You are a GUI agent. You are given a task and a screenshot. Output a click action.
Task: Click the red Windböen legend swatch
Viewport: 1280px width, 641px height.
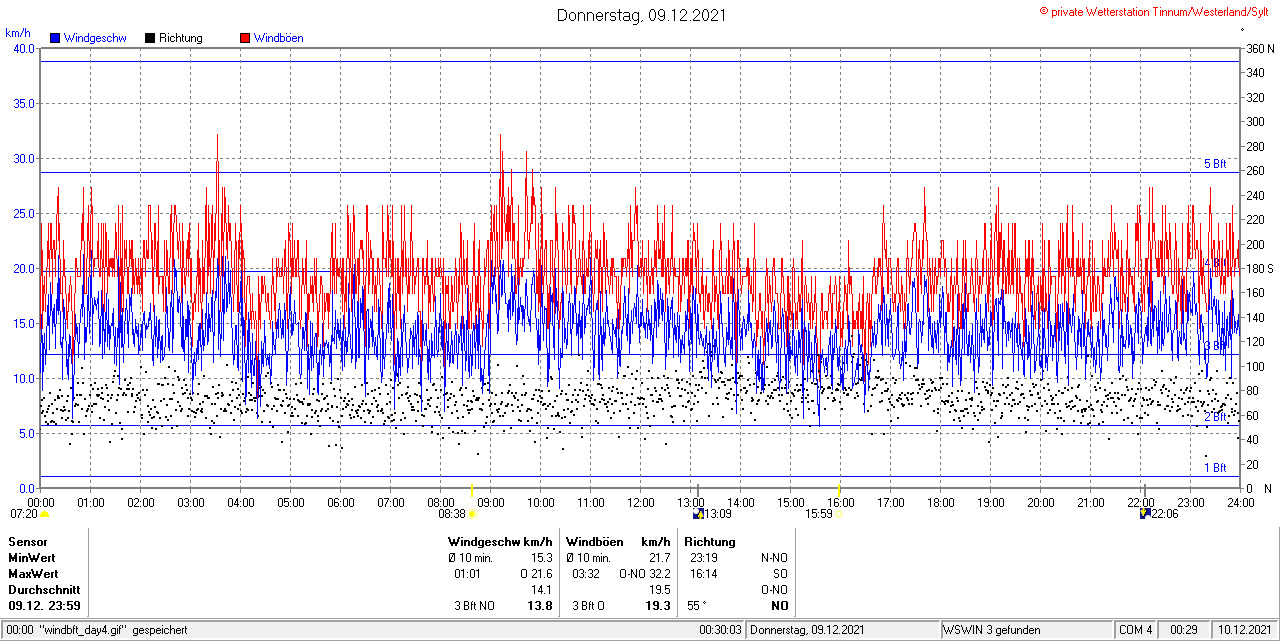[x=245, y=38]
